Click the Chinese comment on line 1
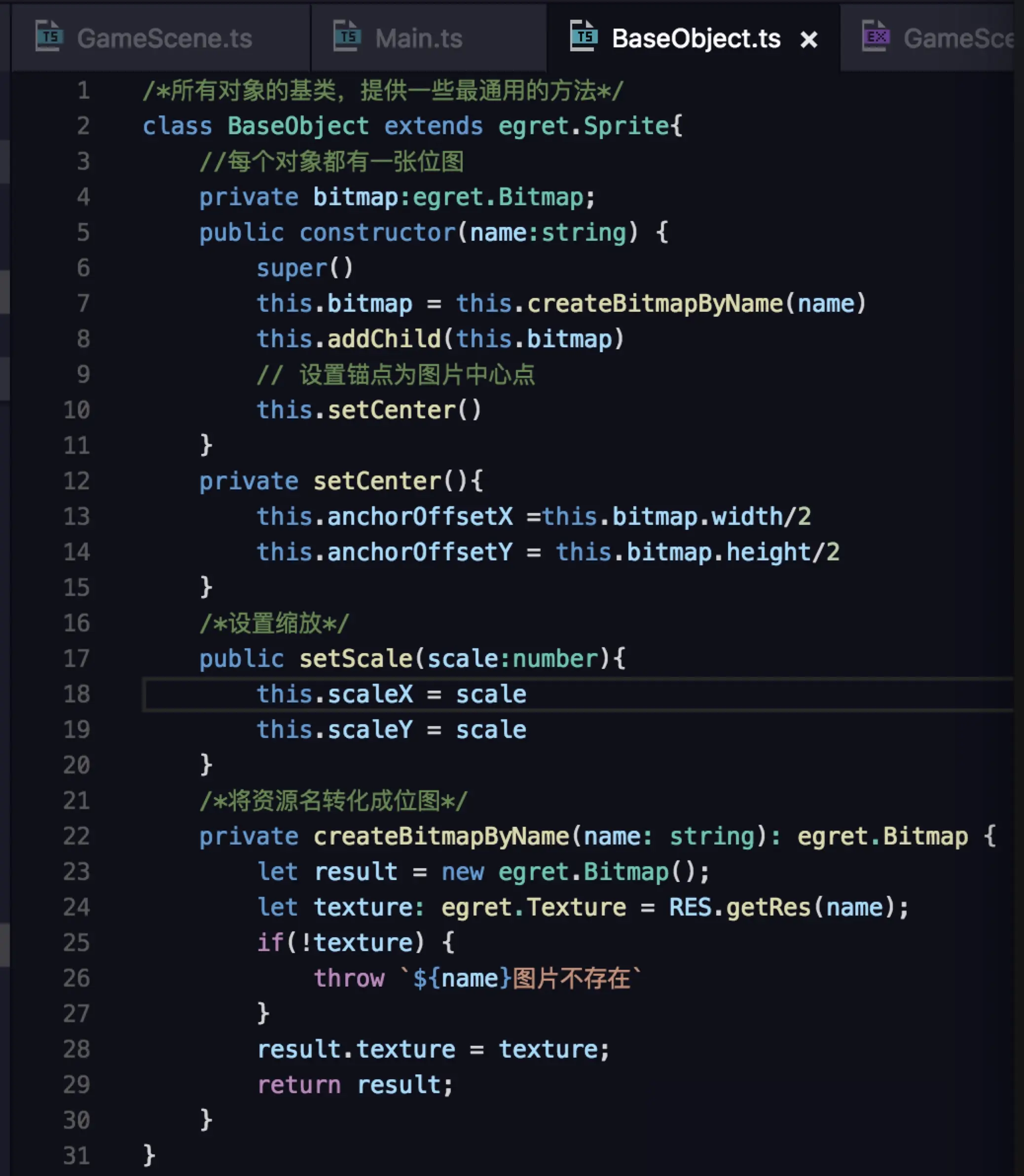This screenshot has height=1176, width=1024. [x=383, y=90]
